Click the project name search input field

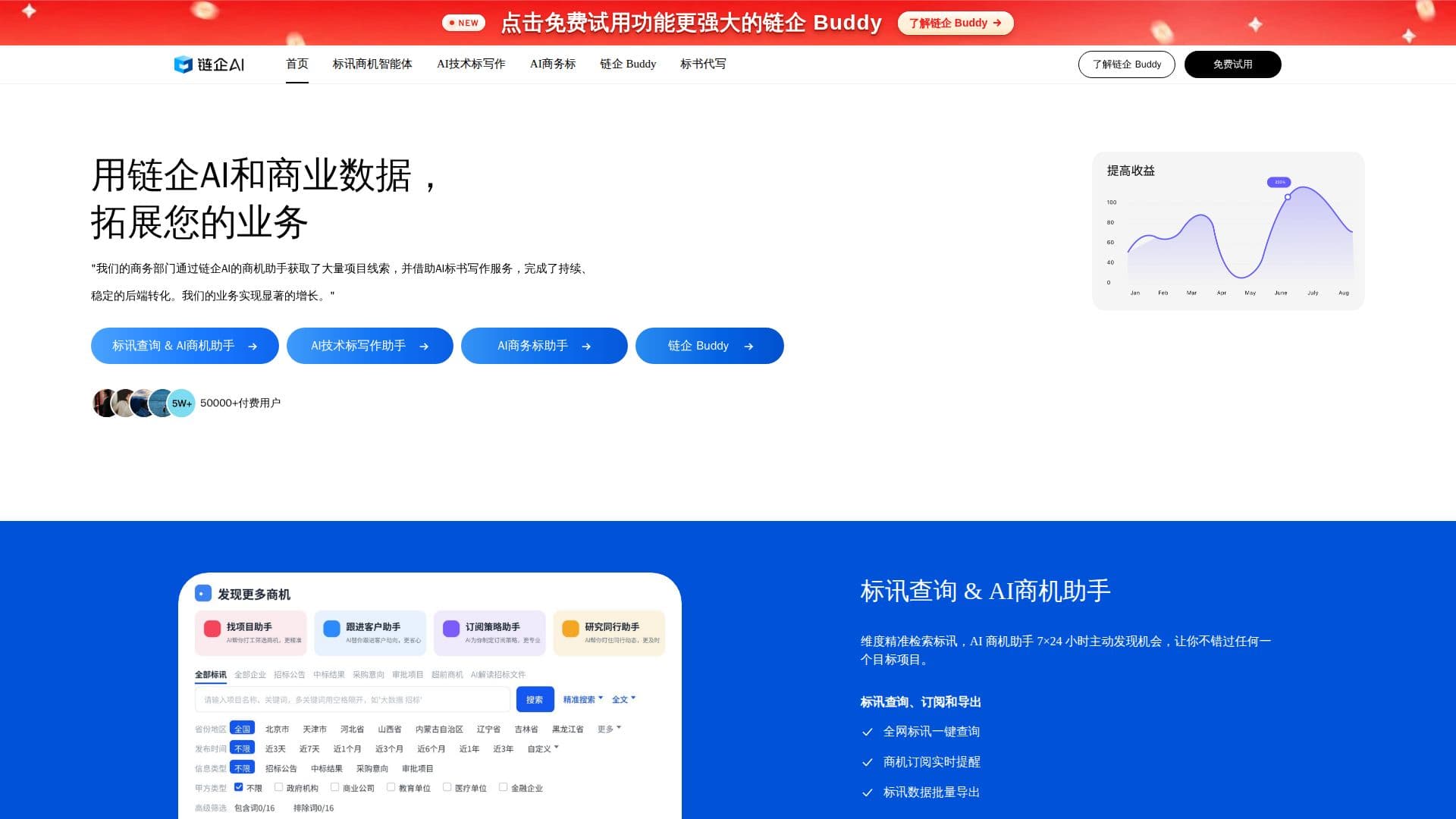pos(353,699)
